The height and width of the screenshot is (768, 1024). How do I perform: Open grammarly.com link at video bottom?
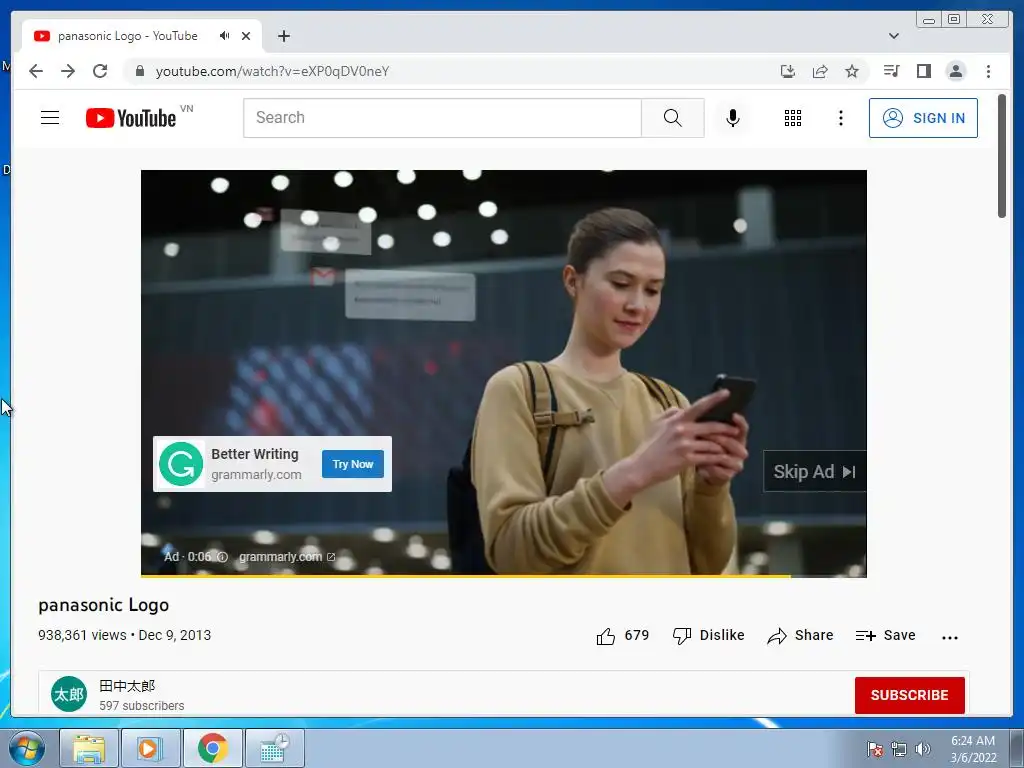[287, 557]
